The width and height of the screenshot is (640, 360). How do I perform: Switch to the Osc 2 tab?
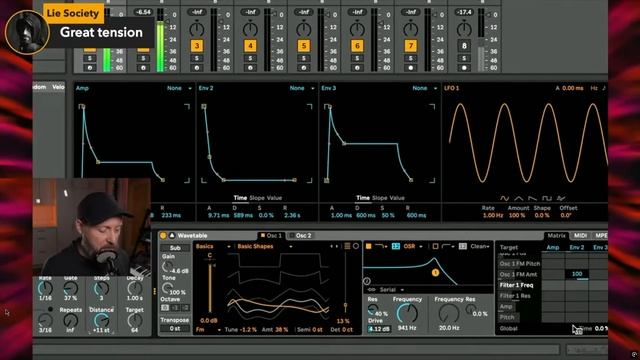coord(300,236)
